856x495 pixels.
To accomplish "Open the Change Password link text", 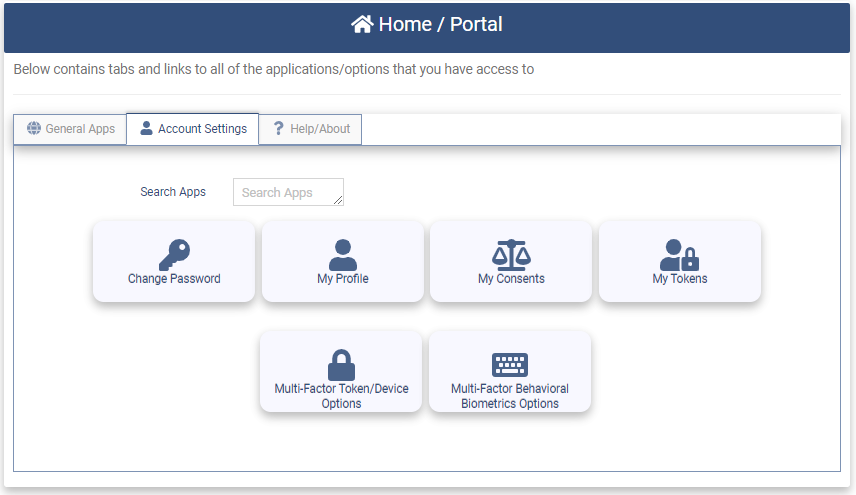I will coord(174,279).
